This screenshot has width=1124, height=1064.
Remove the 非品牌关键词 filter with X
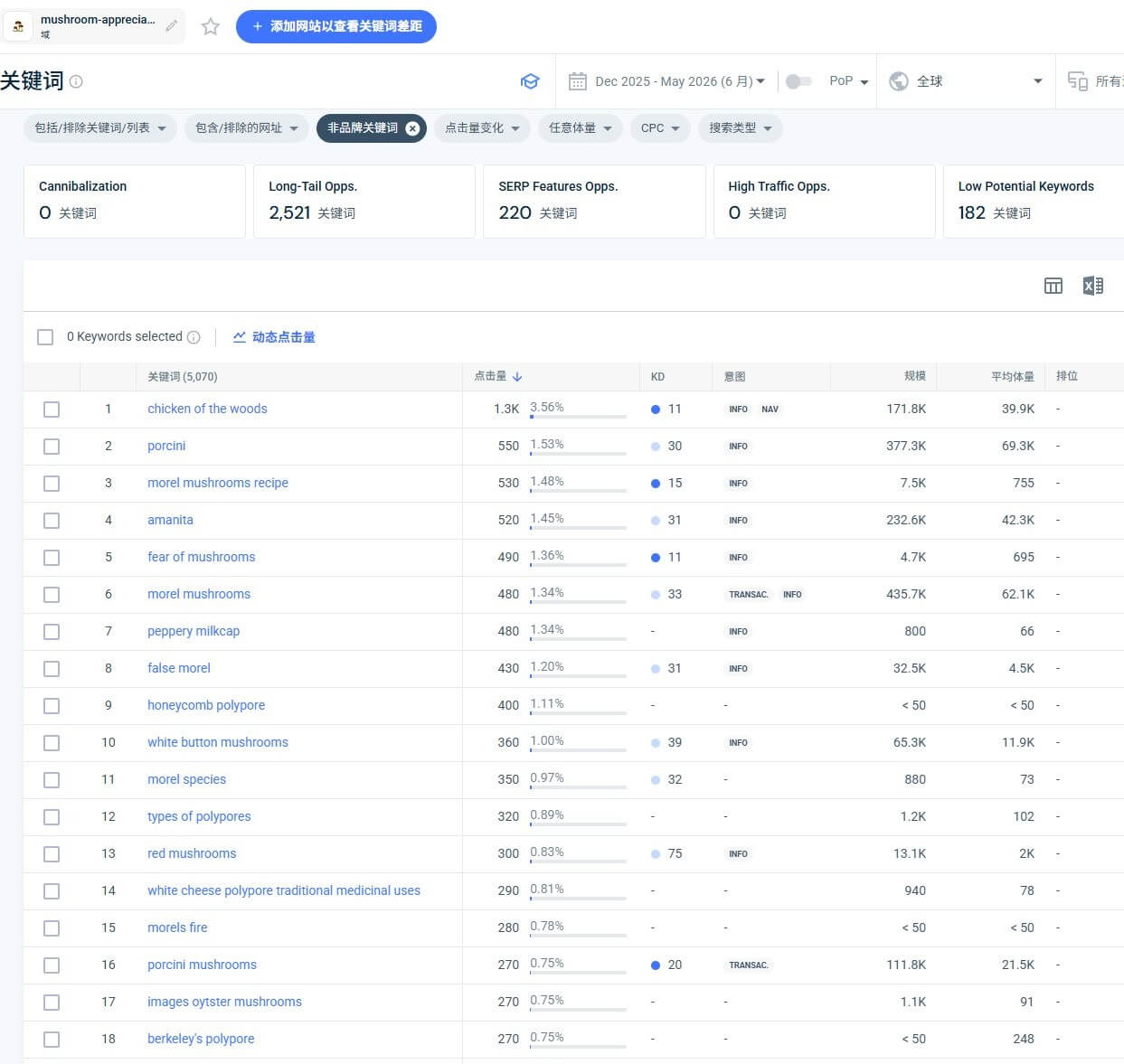point(412,128)
